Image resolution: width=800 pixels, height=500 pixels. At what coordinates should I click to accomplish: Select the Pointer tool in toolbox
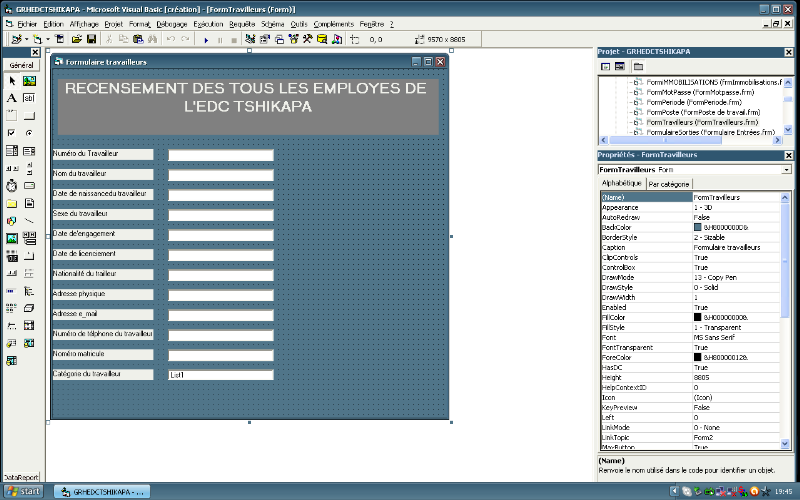click(12, 81)
